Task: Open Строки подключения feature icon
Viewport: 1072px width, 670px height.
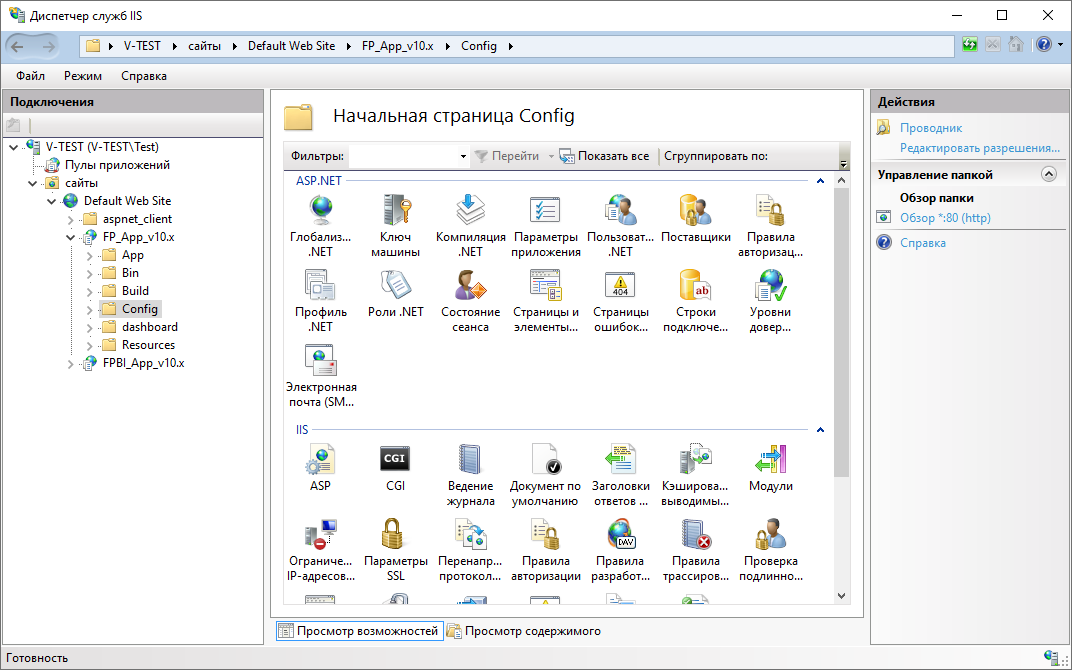Action: (695, 286)
